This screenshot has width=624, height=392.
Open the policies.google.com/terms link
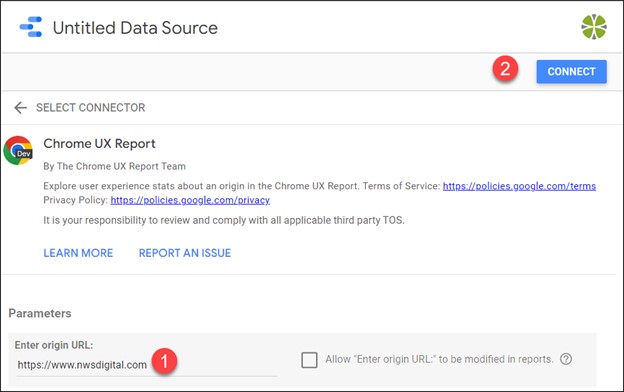tap(519, 186)
